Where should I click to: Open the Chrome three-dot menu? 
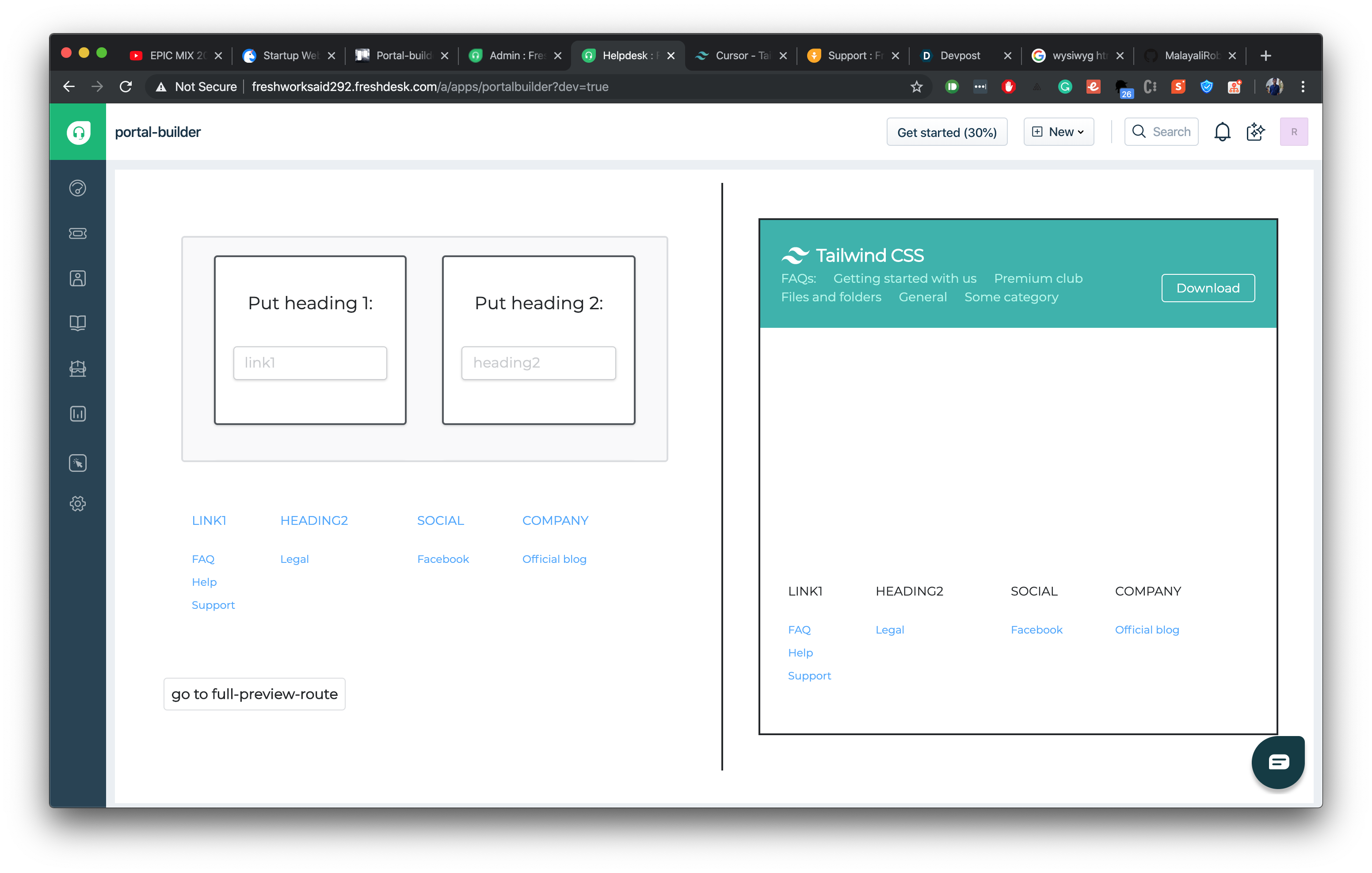(x=1303, y=87)
